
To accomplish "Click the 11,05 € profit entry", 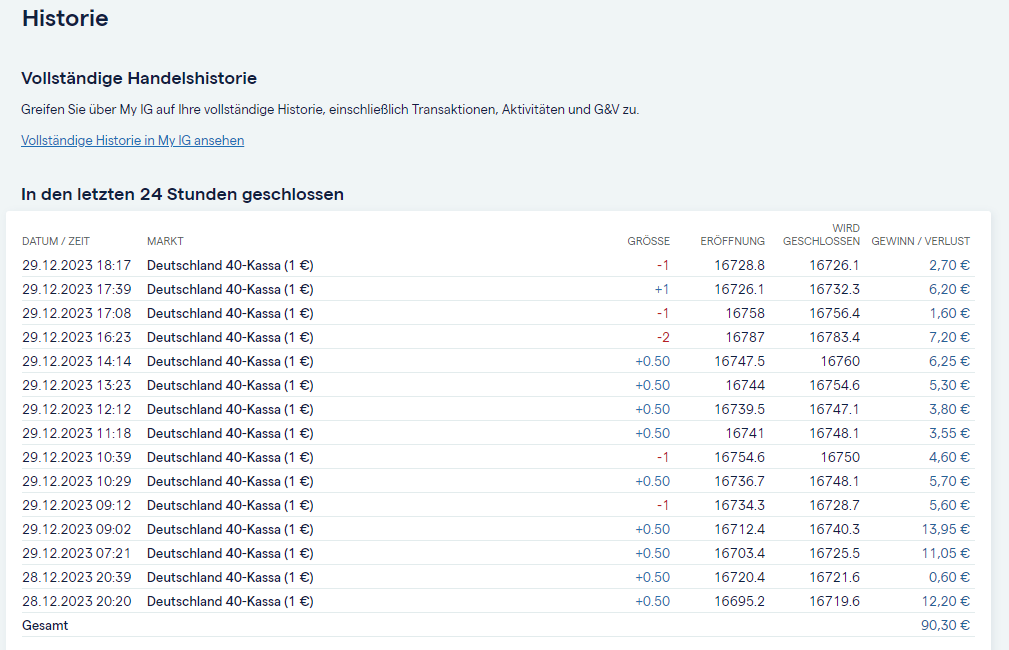I will click(x=945, y=553).
